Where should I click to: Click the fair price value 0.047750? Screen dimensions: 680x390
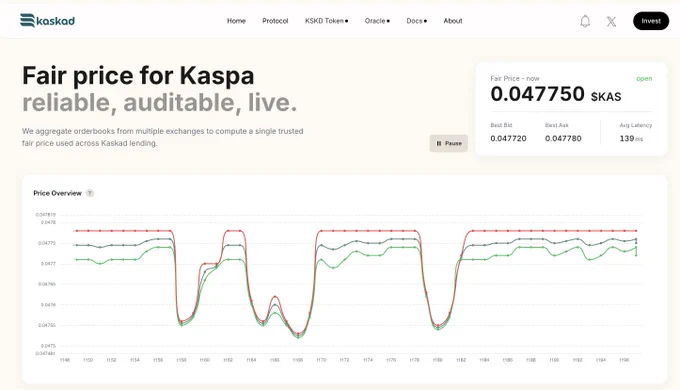point(538,94)
